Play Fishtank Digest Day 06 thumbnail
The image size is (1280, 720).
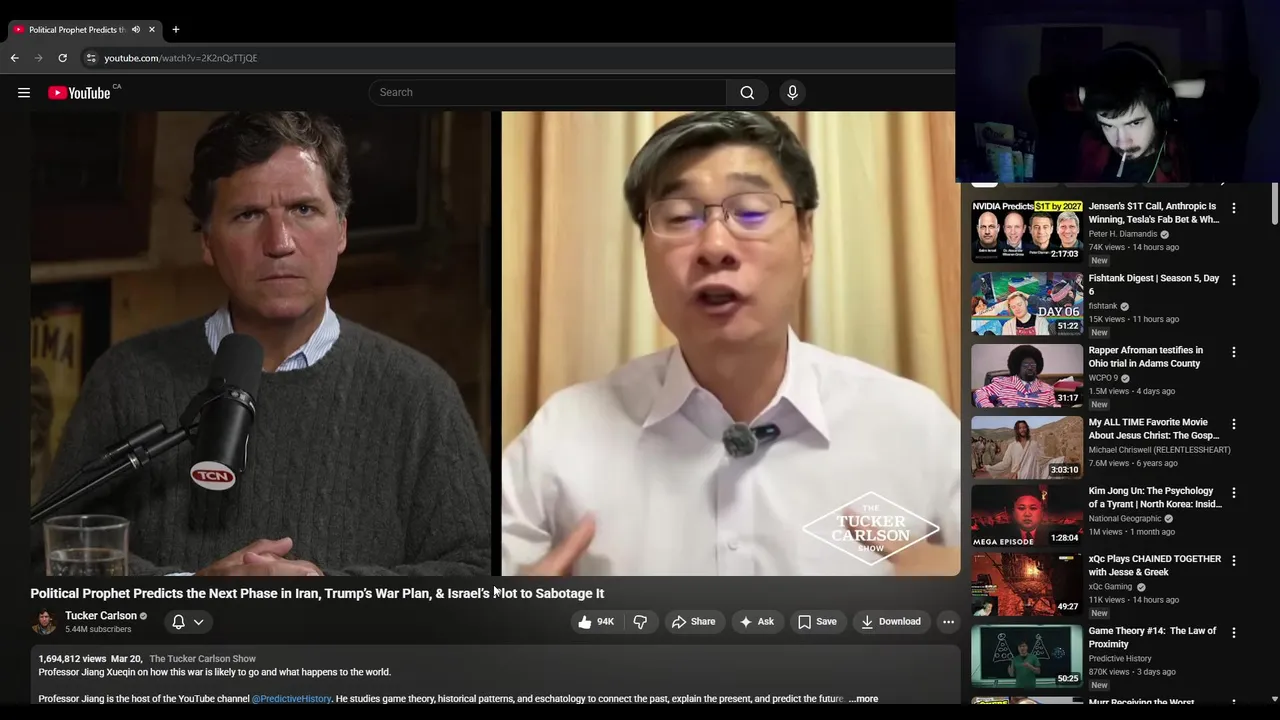pos(1027,303)
